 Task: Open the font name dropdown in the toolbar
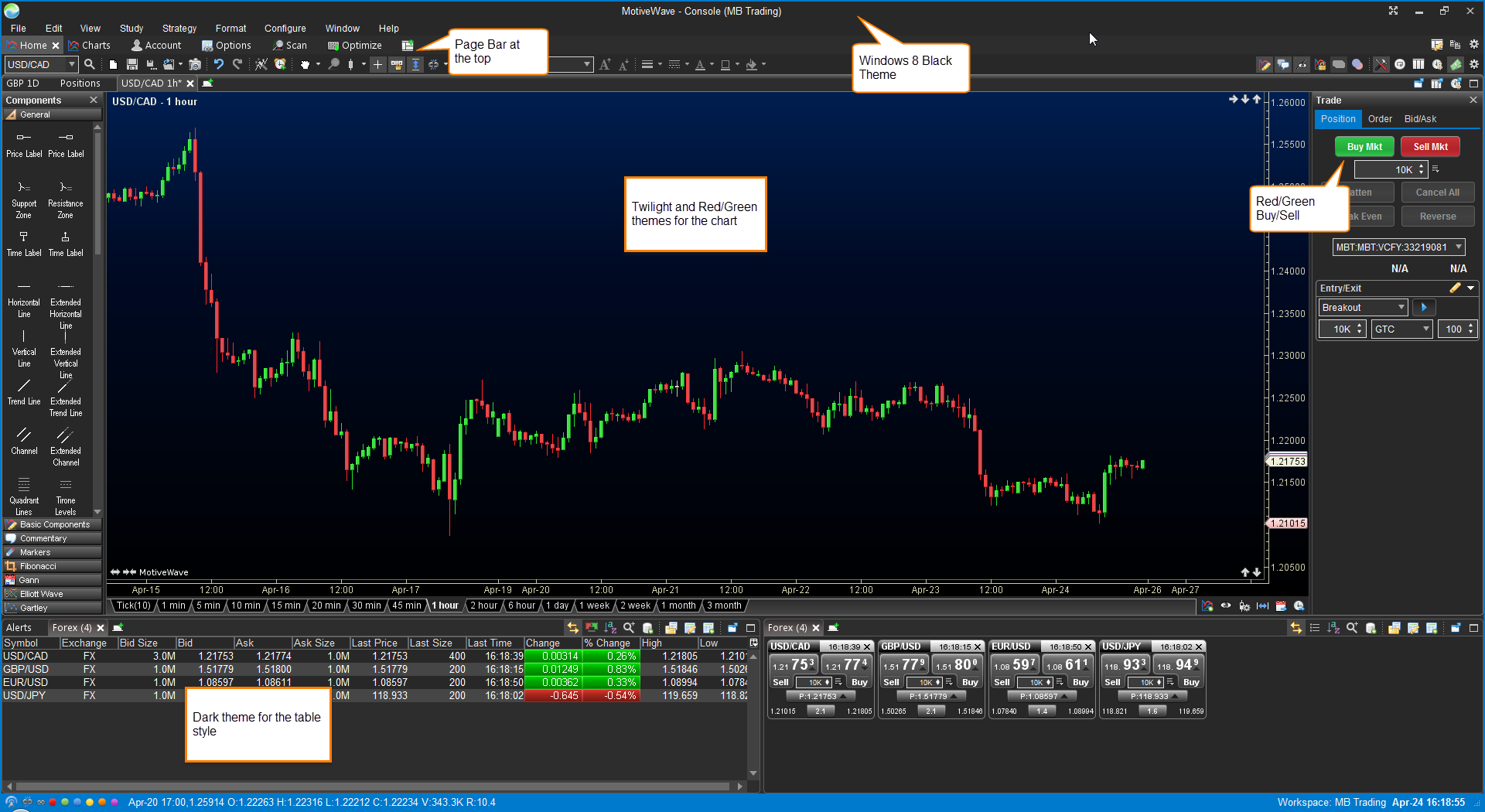[x=587, y=64]
